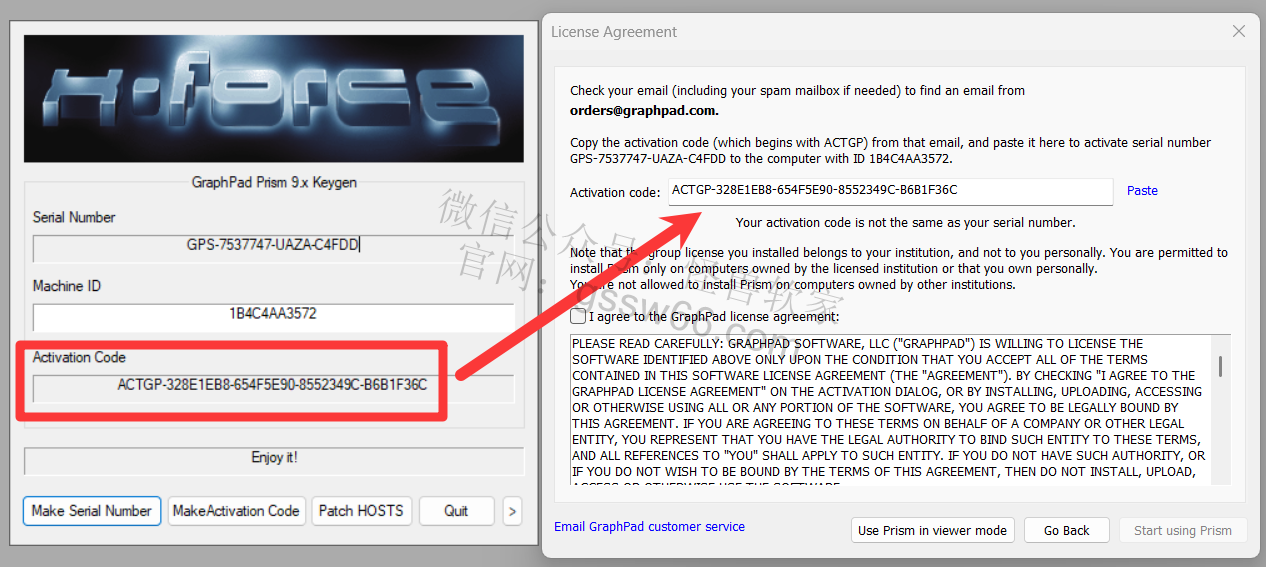
Task: Click the small arrow button beside Quit
Action: coord(512,511)
